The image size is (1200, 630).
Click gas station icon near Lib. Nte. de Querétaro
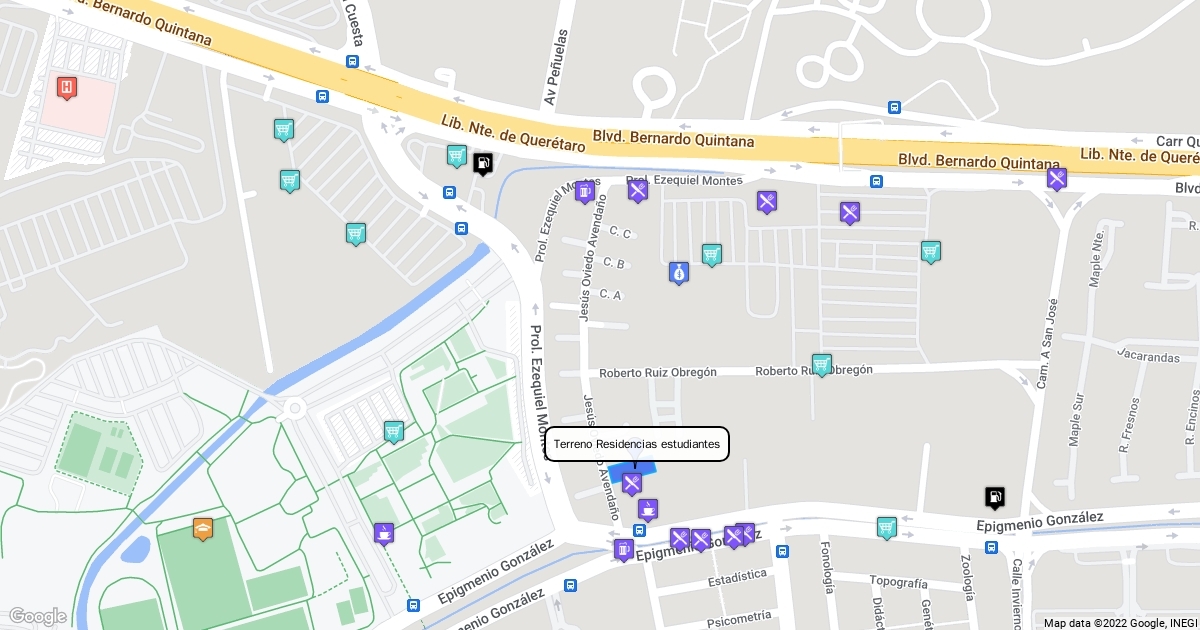483,164
